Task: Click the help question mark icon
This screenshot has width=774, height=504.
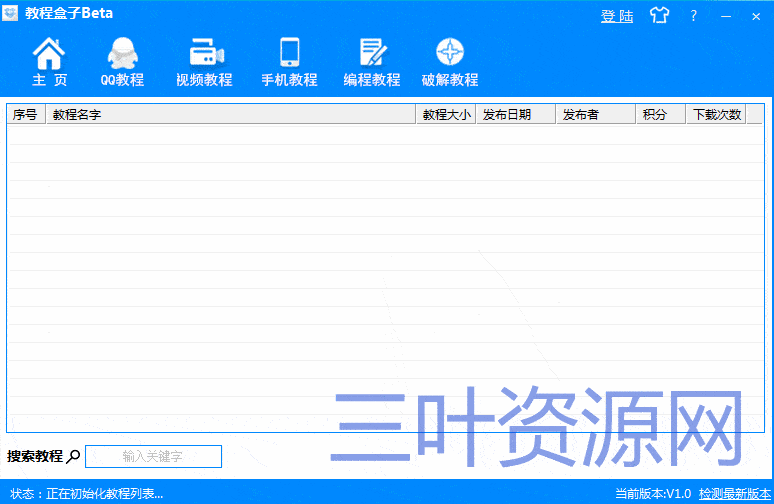Action: coord(693,15)
